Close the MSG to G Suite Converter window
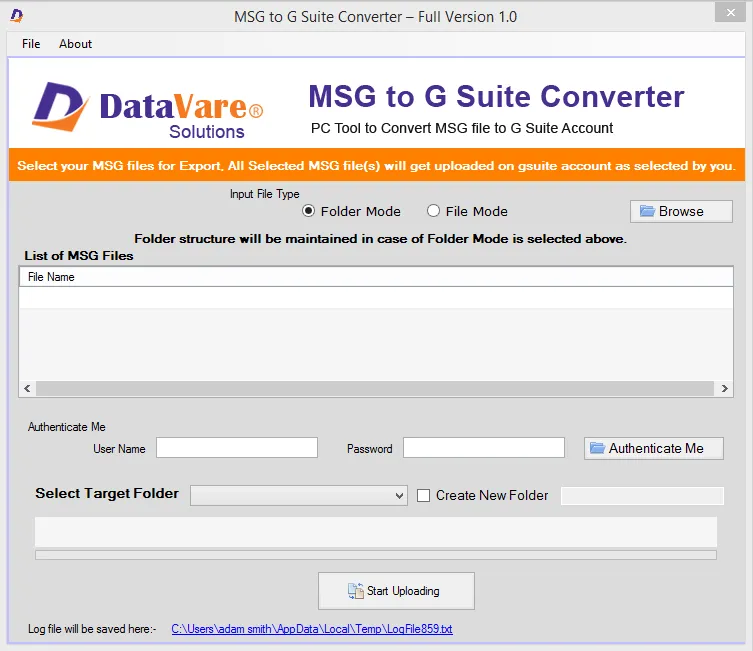The height and width of the screenshot is (651, 753). click(730, 12)
